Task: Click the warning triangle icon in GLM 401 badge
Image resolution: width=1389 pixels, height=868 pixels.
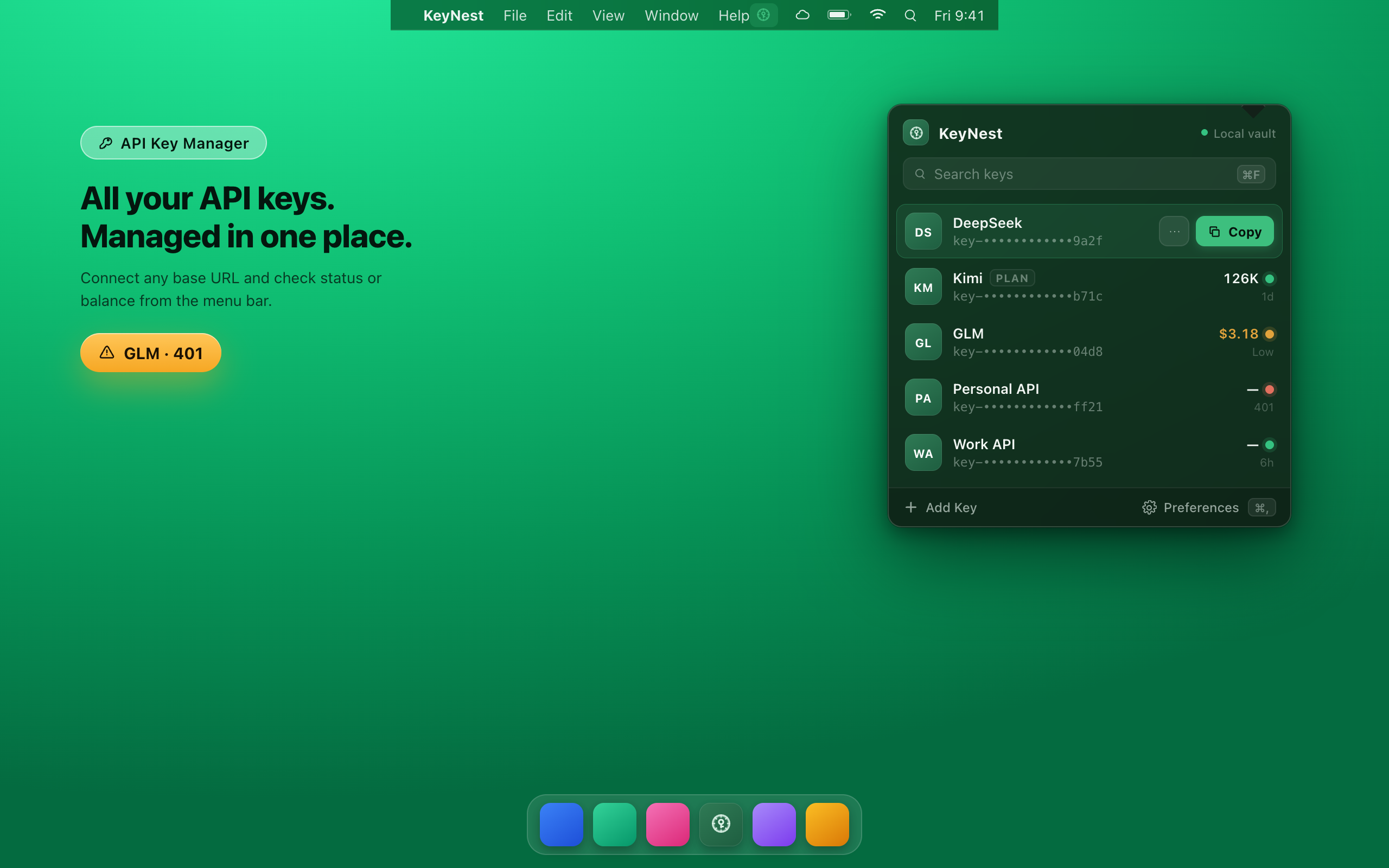Action: point(107,353)
